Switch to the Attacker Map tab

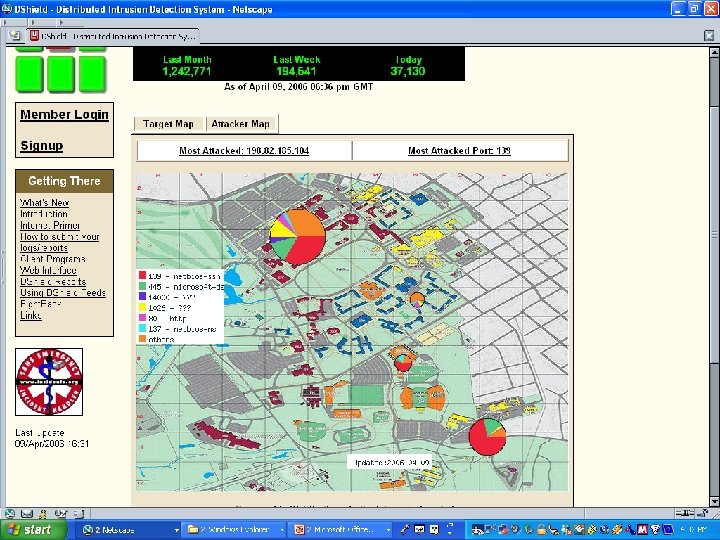tap(241, 124)
